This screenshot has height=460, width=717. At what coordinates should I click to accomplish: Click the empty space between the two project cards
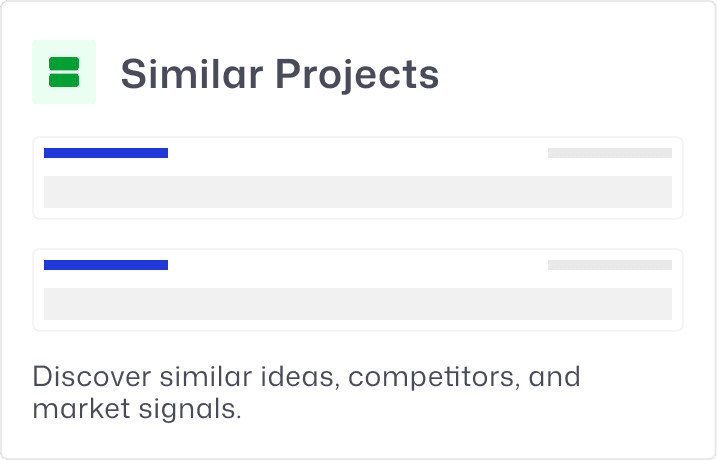click(x=358, y=234)
